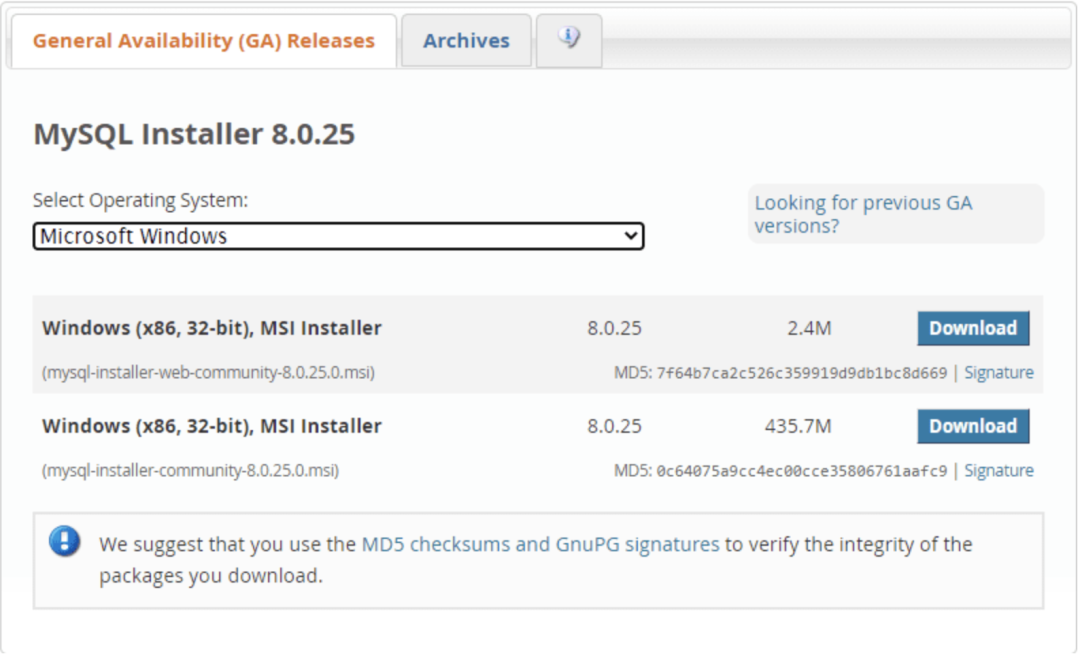This screenshot has width=1080, height=656.
Task: Switch to the Archives tab
Action: click(x=466, y=41)
